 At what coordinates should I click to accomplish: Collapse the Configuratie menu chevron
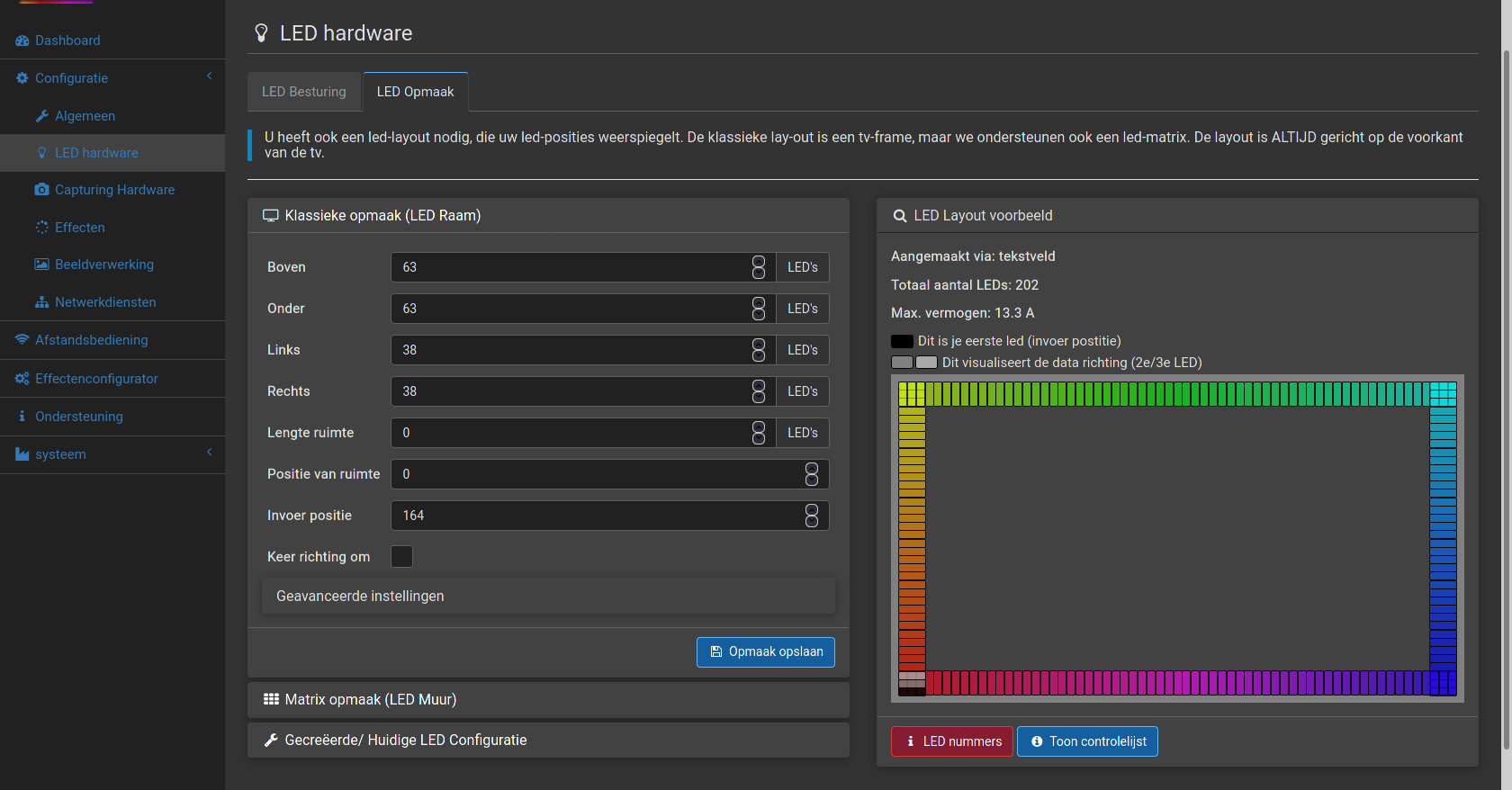(210, 76)
